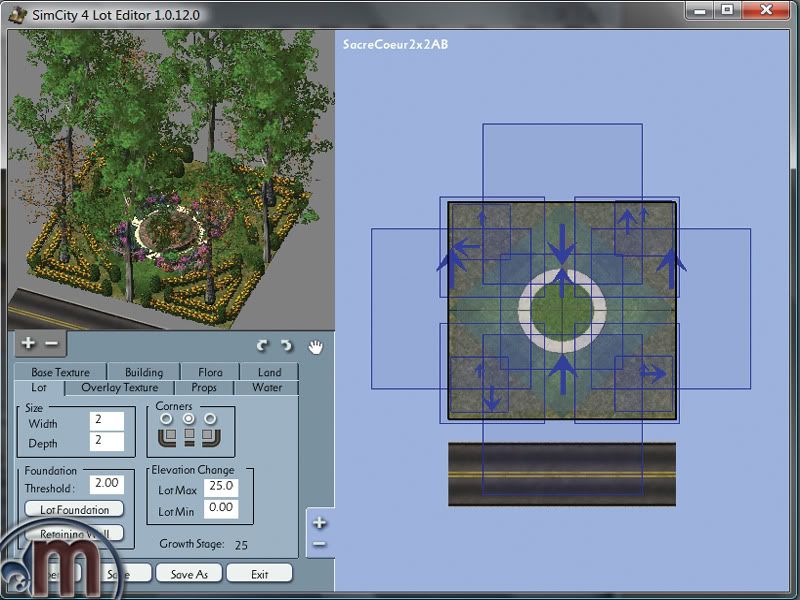Select the radio button above the straight shape
This screenshot has width=800, height=600.
coord(189,419)
